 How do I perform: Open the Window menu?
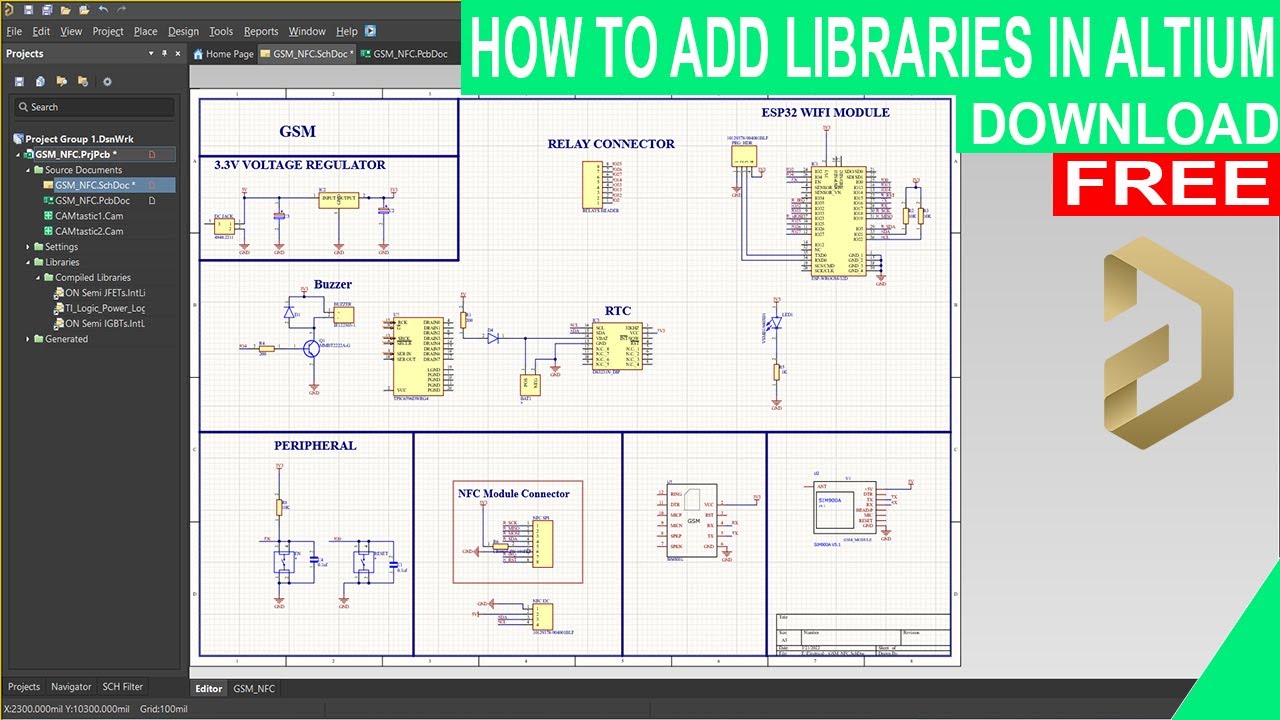pyautogui.click(x=307, y=31)
